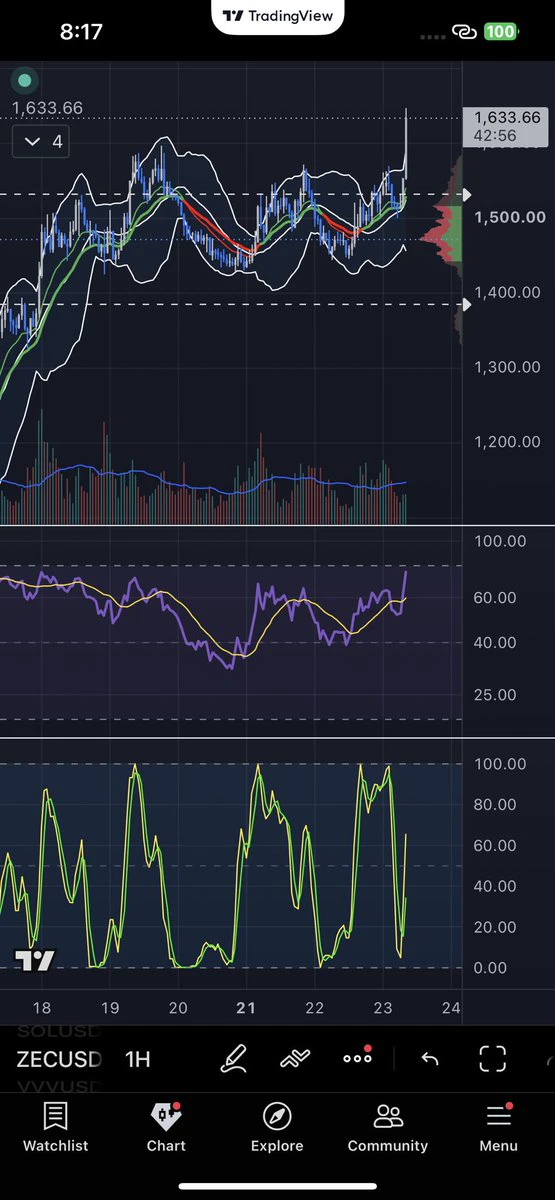Tap date 21 on the time axis

(246, 1008)
